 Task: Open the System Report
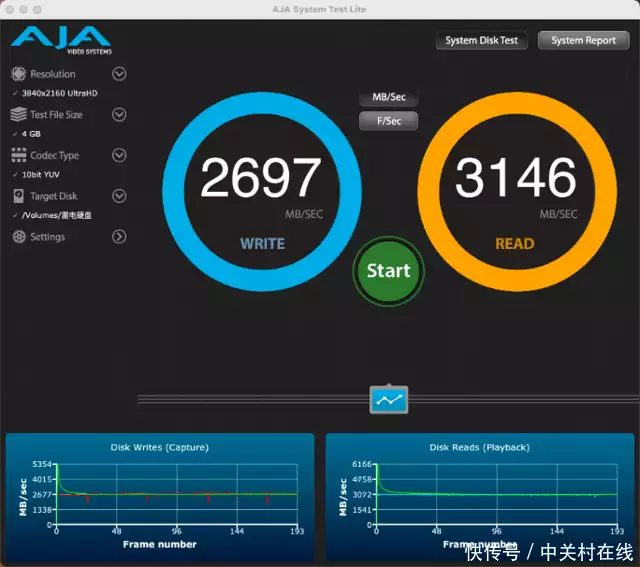[x=584, y=40]
